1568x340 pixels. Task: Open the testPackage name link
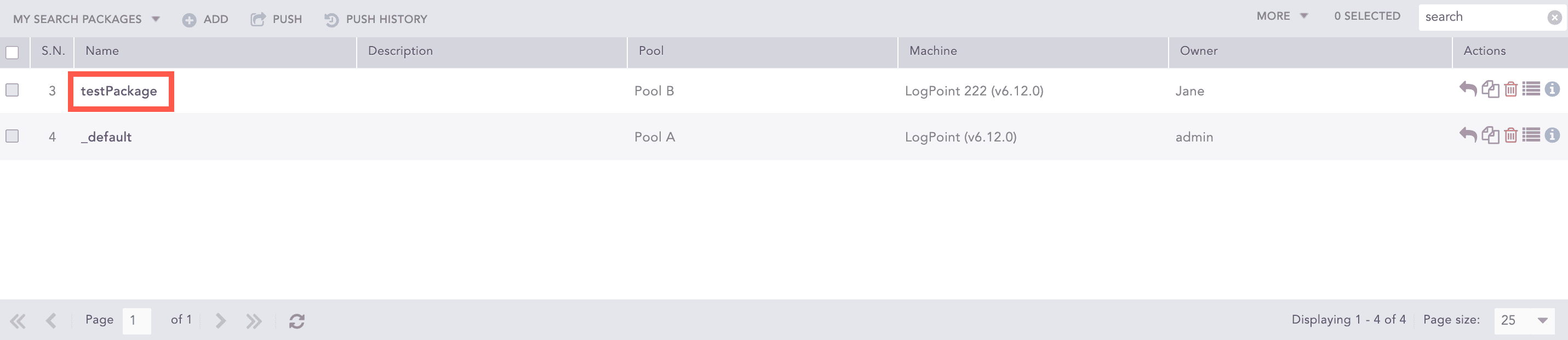pos(119,92)
